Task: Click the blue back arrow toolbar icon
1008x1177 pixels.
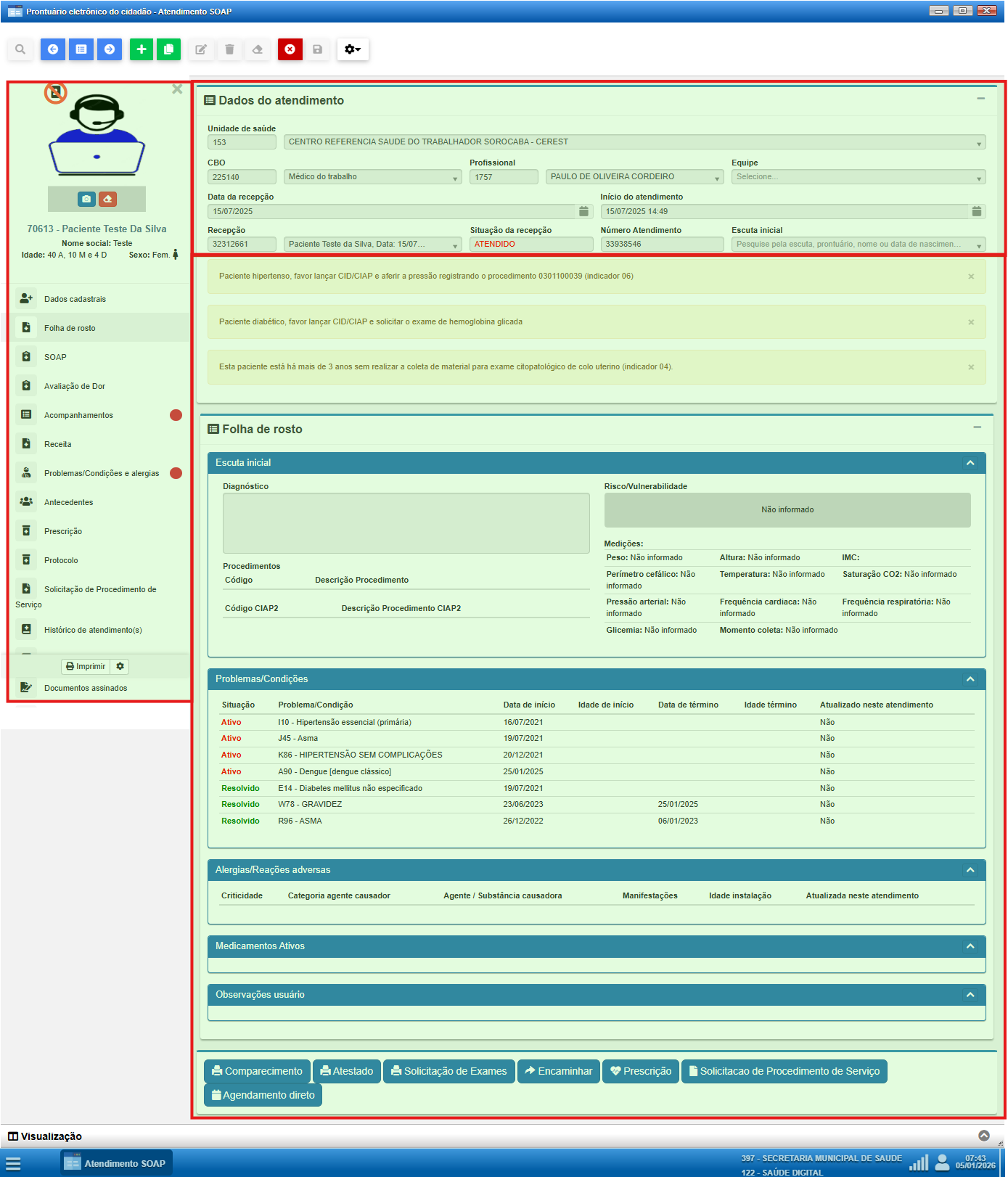Action: [x=52, y=49]
